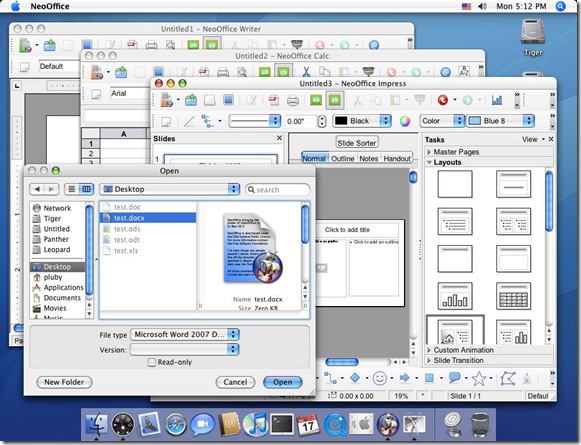Screen dimensions: 581x445
Task: Open Safari from the Dock
Action: pos(176,425)
